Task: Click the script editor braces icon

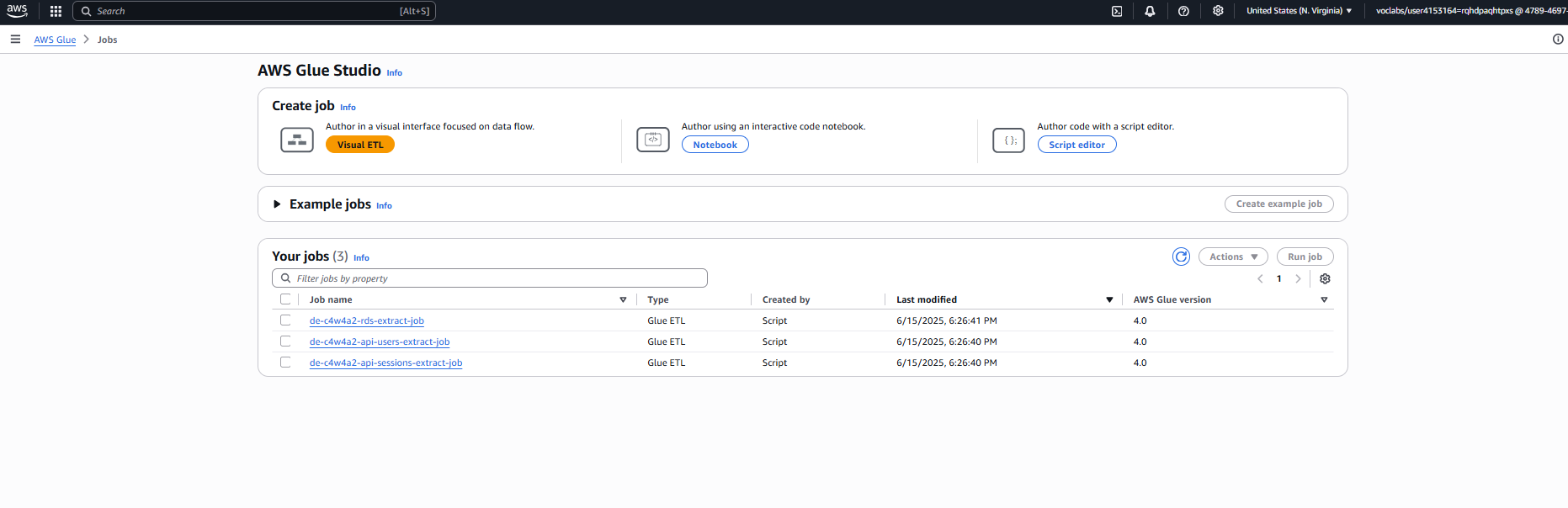Action: (x=1009, y=140)
